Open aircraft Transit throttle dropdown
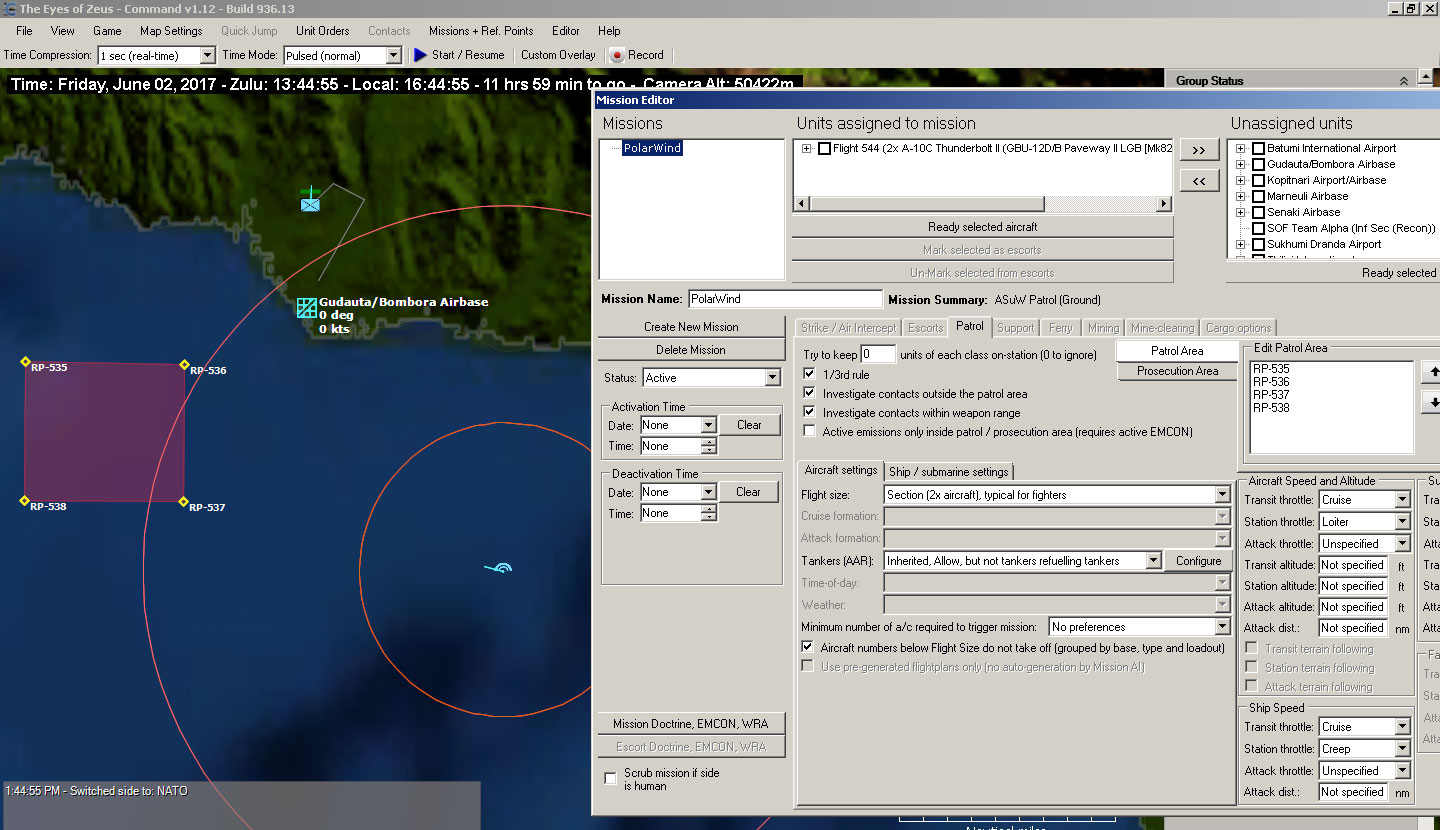The image size is (1440, 830). [1402, 500]
